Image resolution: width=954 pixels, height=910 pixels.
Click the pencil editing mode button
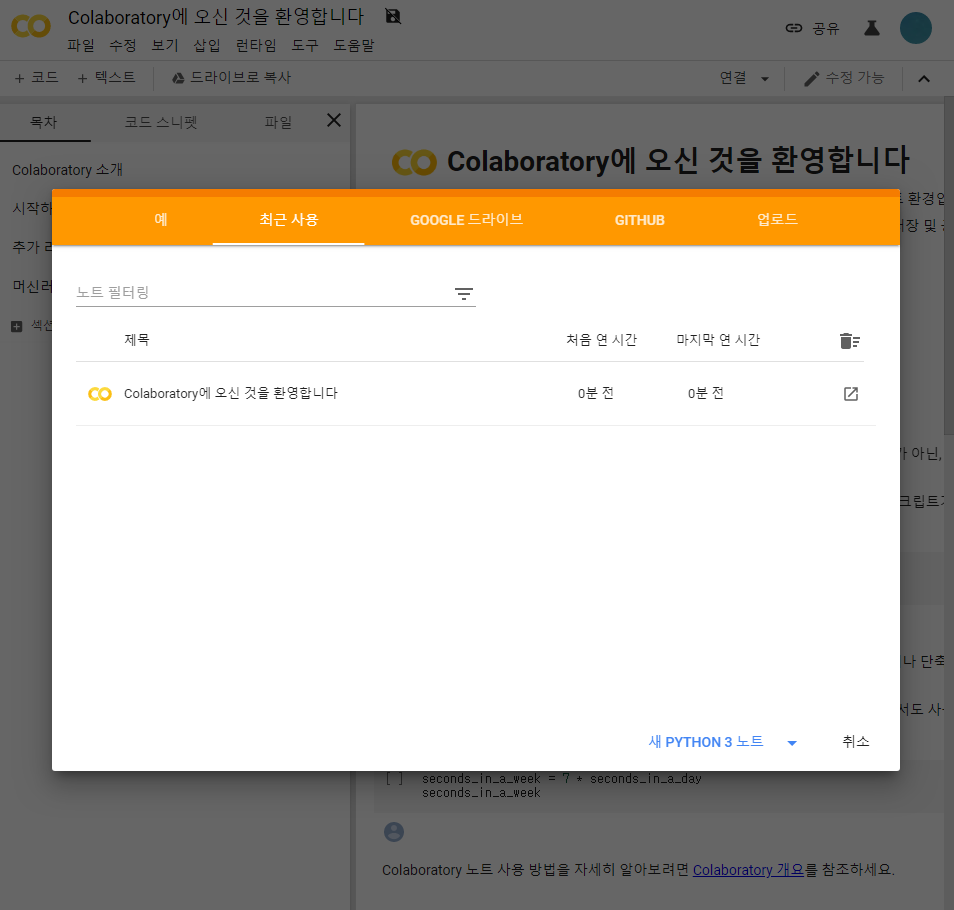tap(844, 78)
